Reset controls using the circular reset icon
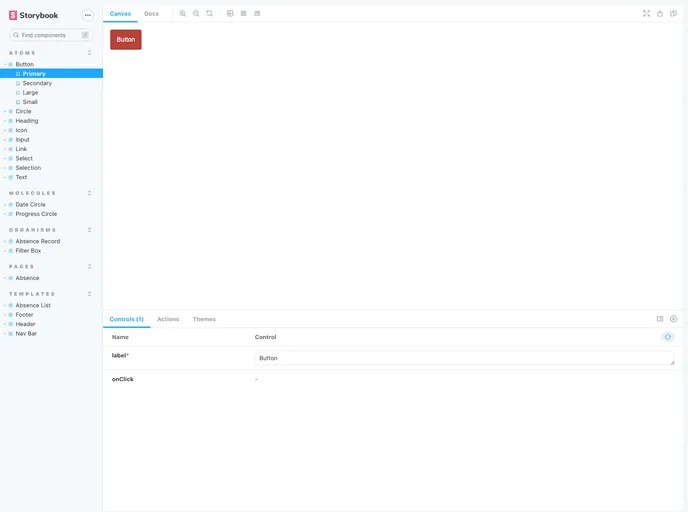 click(x=668, y=337)
